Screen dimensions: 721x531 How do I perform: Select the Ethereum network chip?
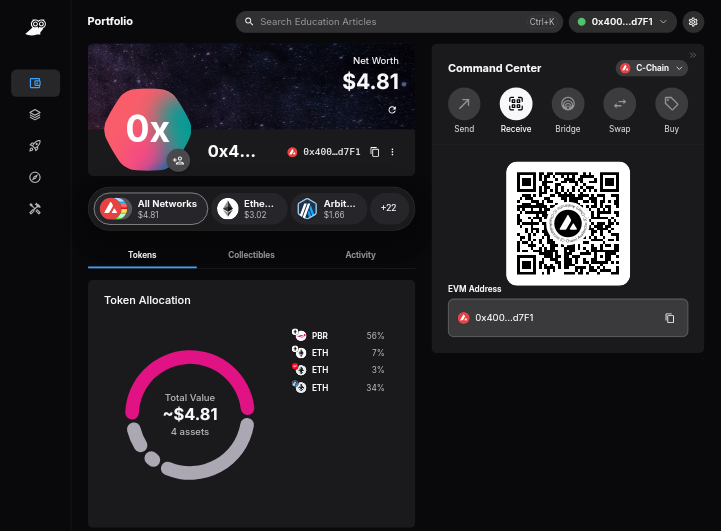[250, 209]
